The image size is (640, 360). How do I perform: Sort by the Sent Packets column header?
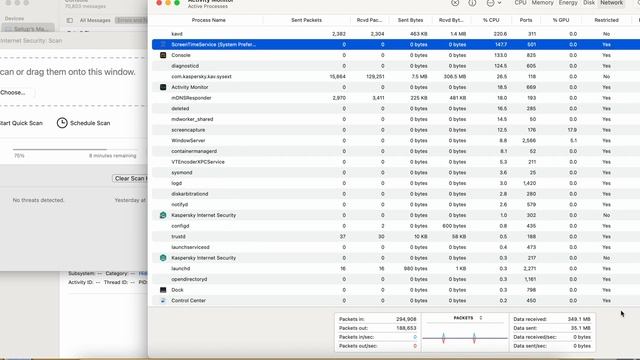[x=307, y=20]
